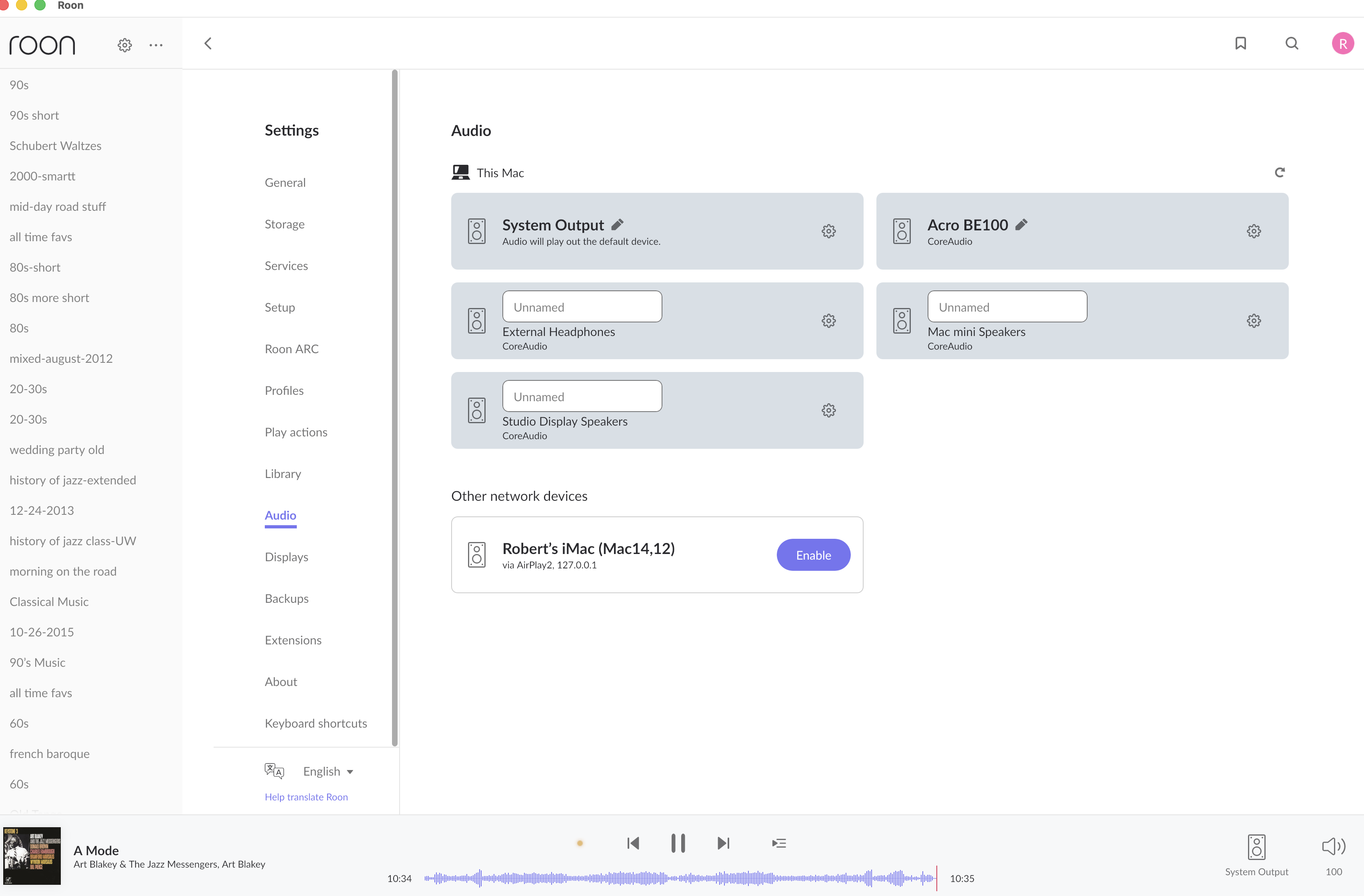This screenshot has height=896, width=1364.
Task: Skip to the previous track
Action: pos(633,843)
